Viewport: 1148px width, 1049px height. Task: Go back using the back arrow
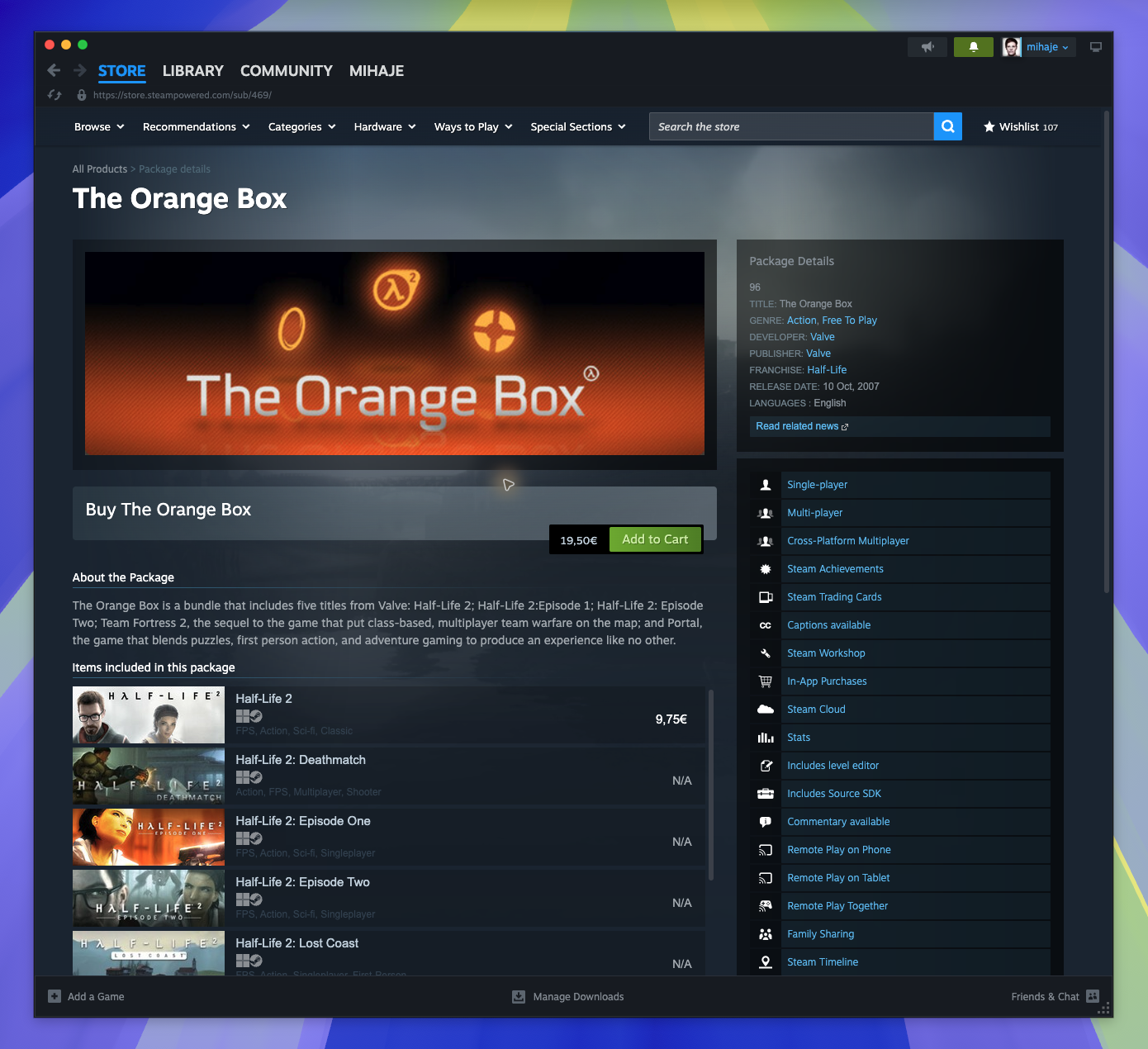tap(54, 70)
